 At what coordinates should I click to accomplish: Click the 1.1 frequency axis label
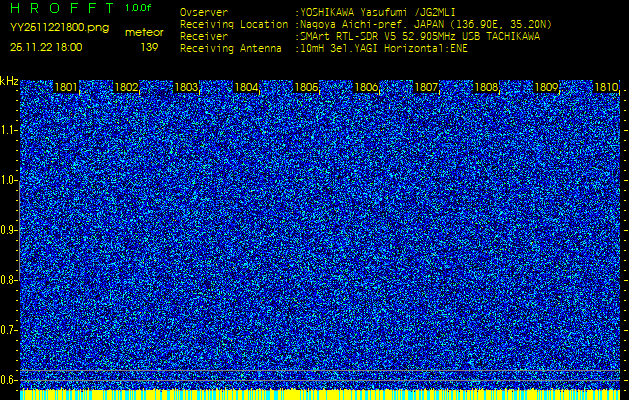[x=9, y=130]
